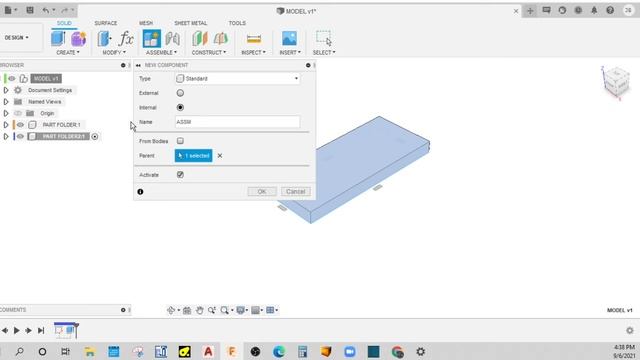Screen dimensions: 640x360
Task: Expand the Origin tree node
Action: coord(6,113)
